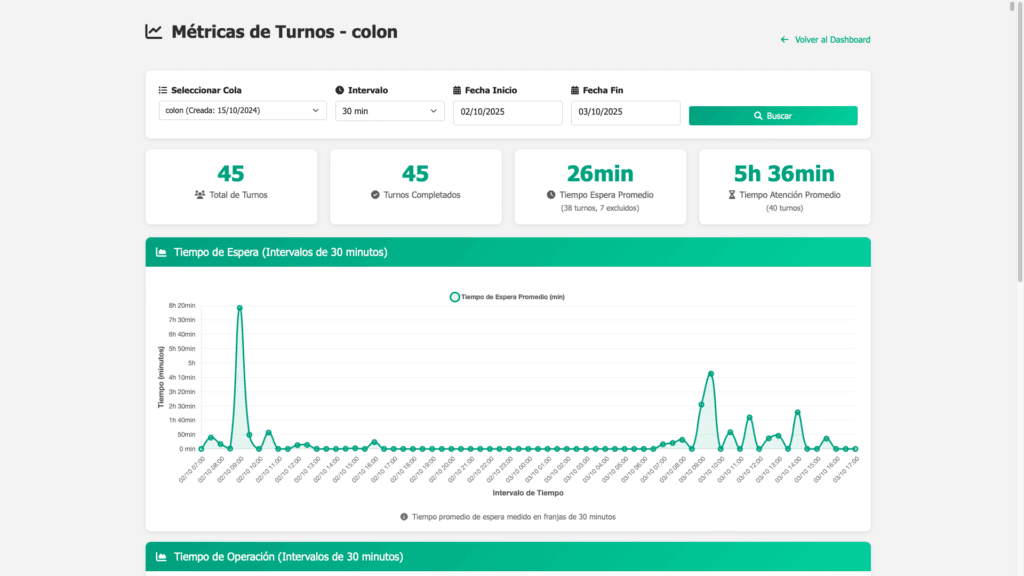Click the calendar icon next to Fecha Inicio
Viewport: 1024px width, 576px height.
(457, 90)
